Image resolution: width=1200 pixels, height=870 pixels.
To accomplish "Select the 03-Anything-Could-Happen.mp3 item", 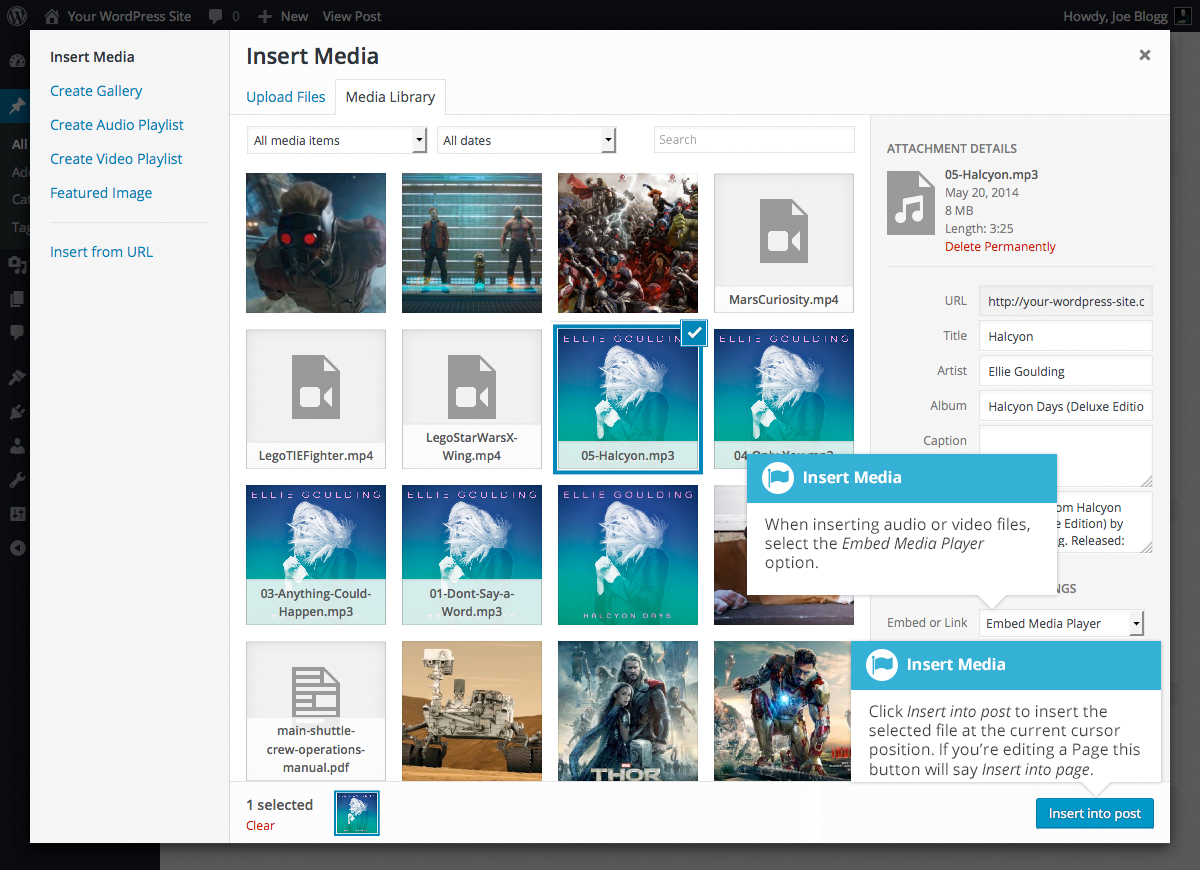I will click(x=316, y=555).
